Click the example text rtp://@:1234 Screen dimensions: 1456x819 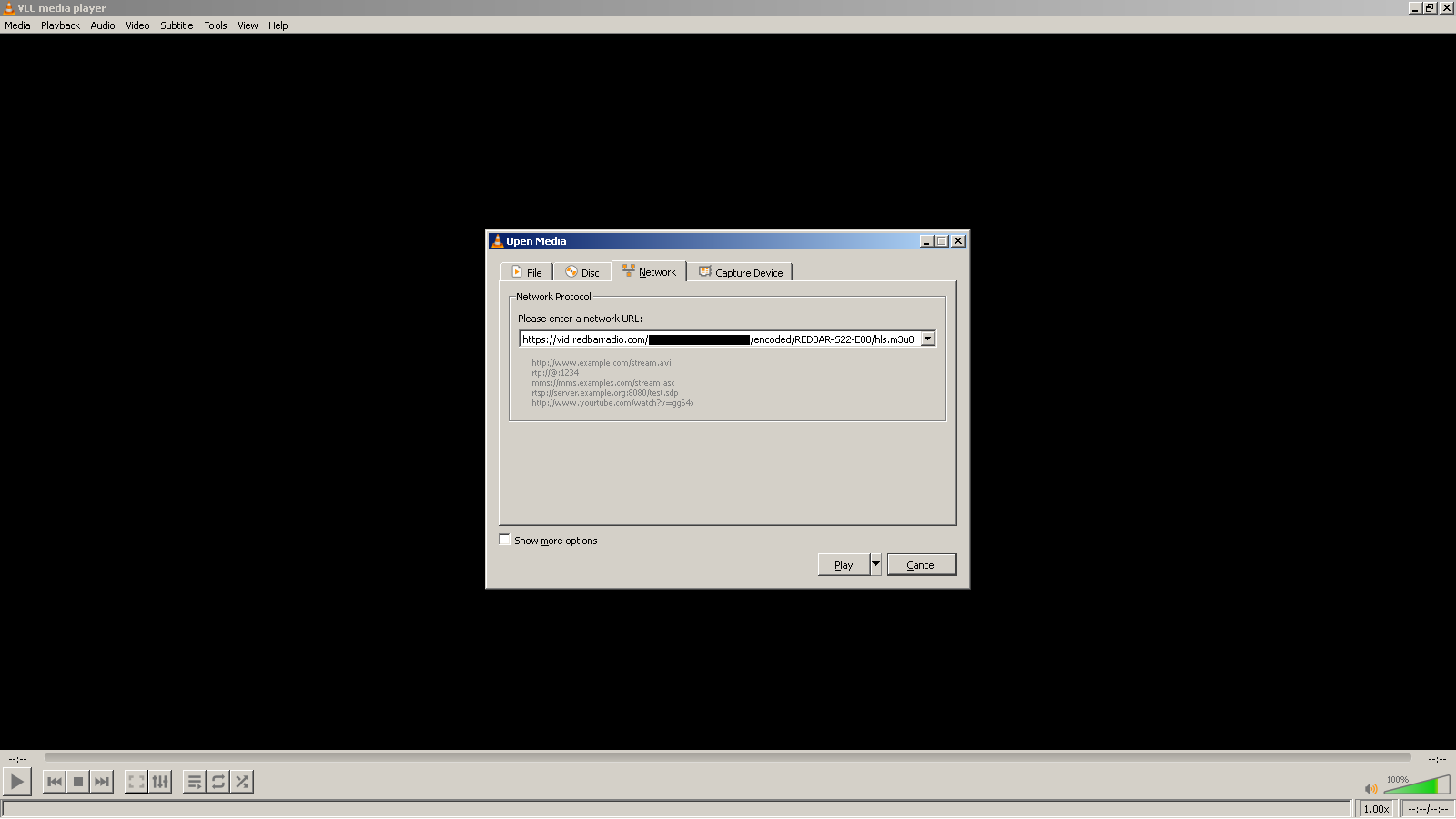point(555,373)
